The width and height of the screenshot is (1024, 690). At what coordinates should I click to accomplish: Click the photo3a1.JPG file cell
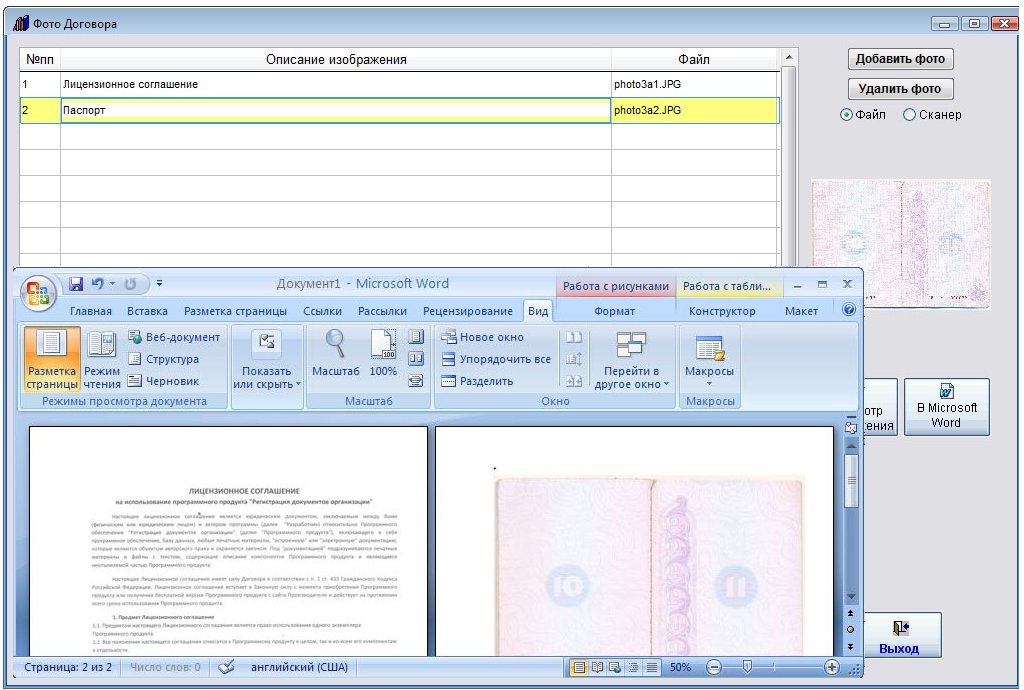[x=695, y=84]
